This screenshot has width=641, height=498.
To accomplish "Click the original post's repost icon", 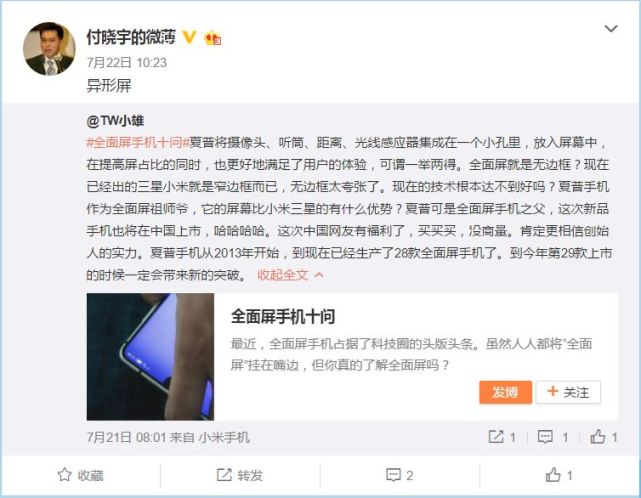I will [496, 437].
